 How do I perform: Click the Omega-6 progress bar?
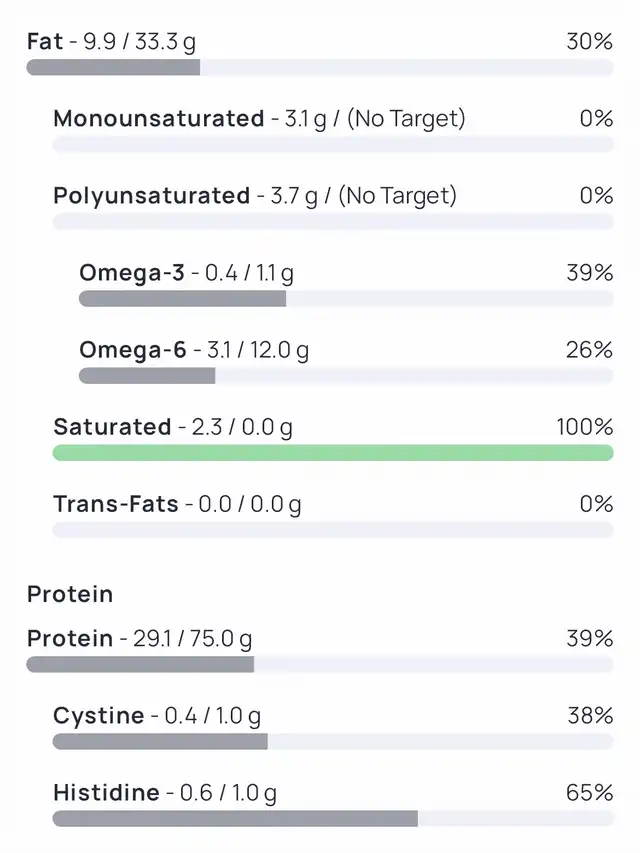point(345,376)
